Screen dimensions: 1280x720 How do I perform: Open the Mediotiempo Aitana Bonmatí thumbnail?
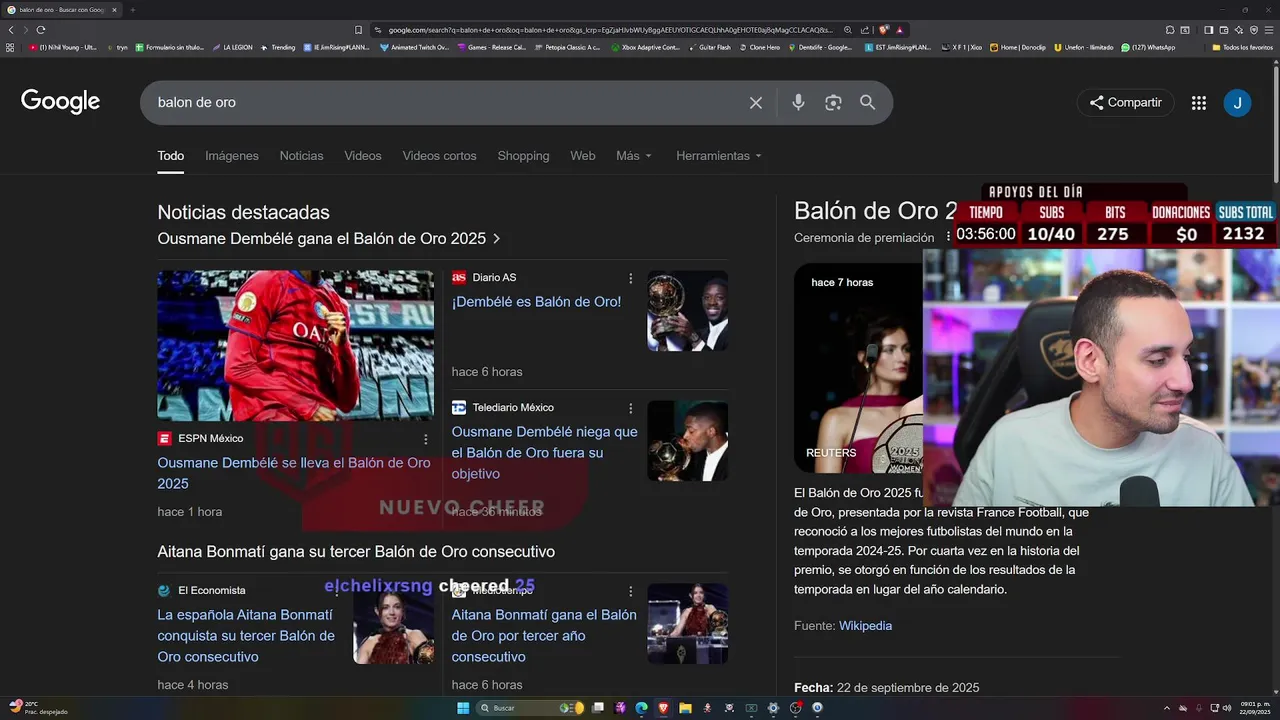click(687, 624)
